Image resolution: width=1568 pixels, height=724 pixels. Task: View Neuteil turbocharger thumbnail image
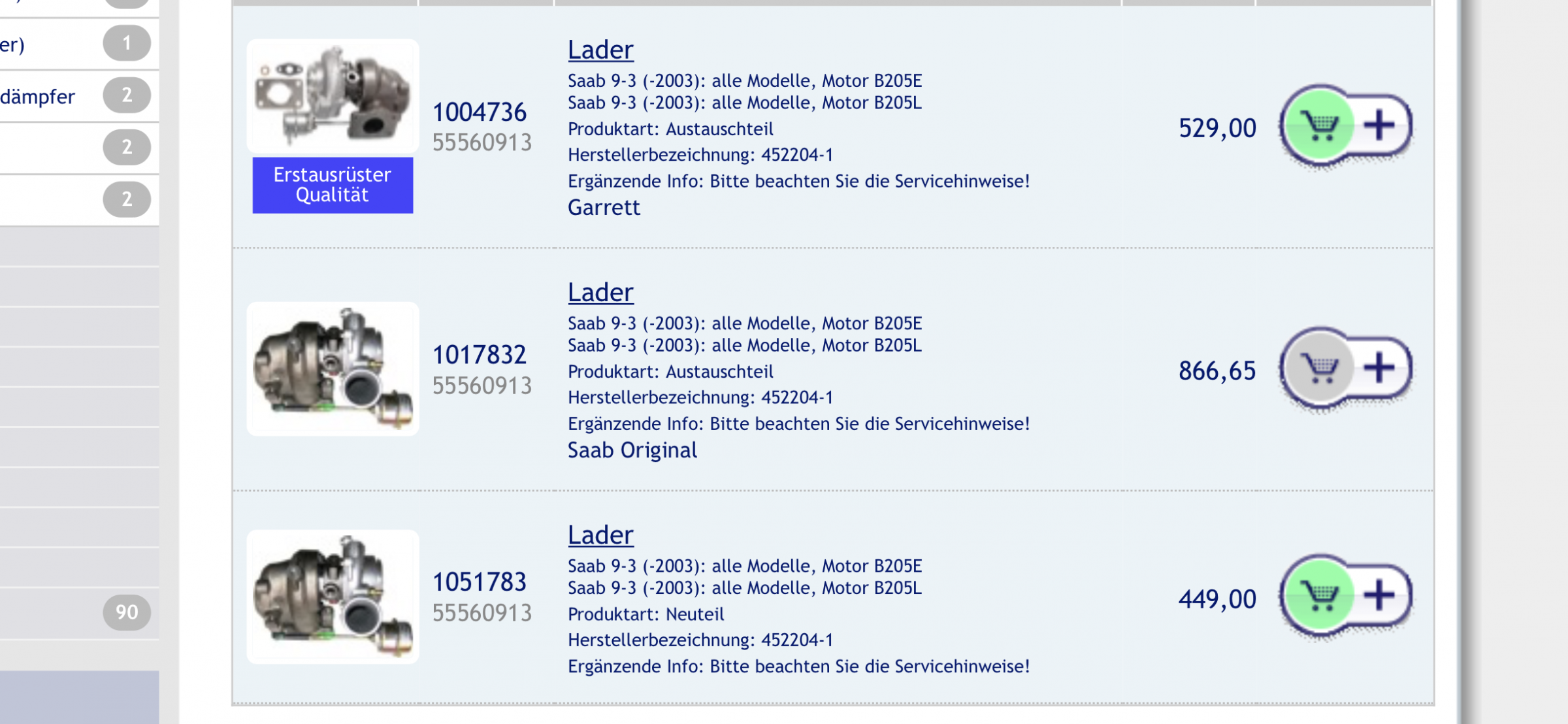tap(333, 597)
